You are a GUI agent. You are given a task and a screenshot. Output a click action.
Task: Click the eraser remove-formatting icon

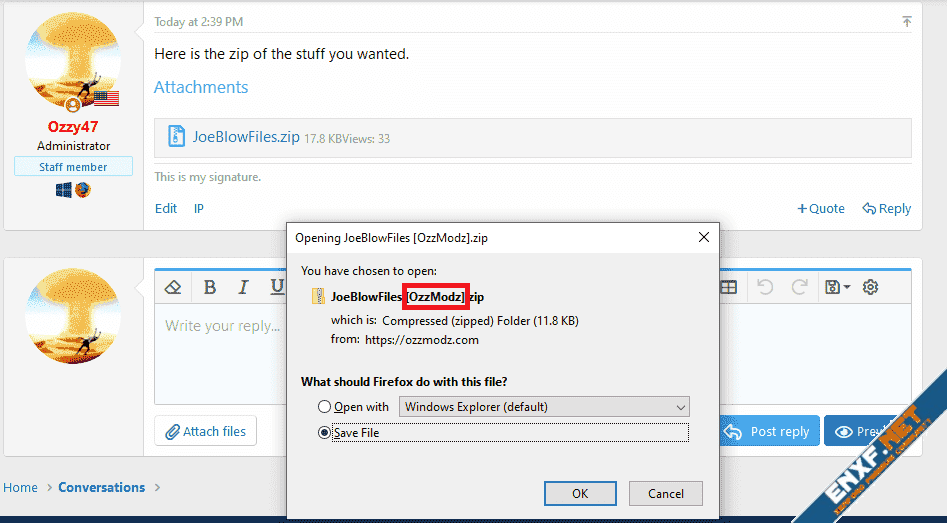[173, 288]
